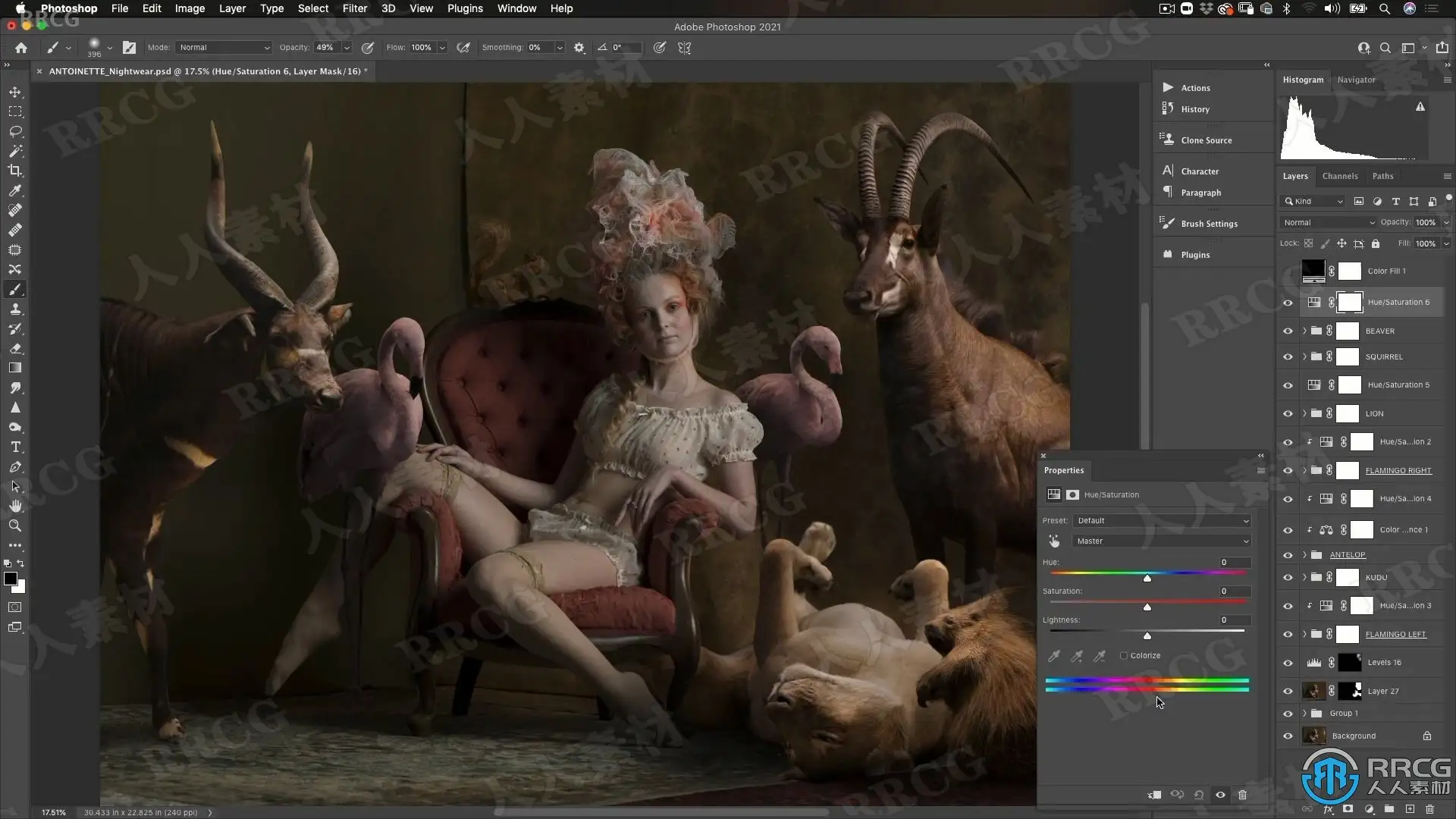The width and height of the screenshot is (1456, 819).
Task: Expand the LION layer group
Action: 1304,413
